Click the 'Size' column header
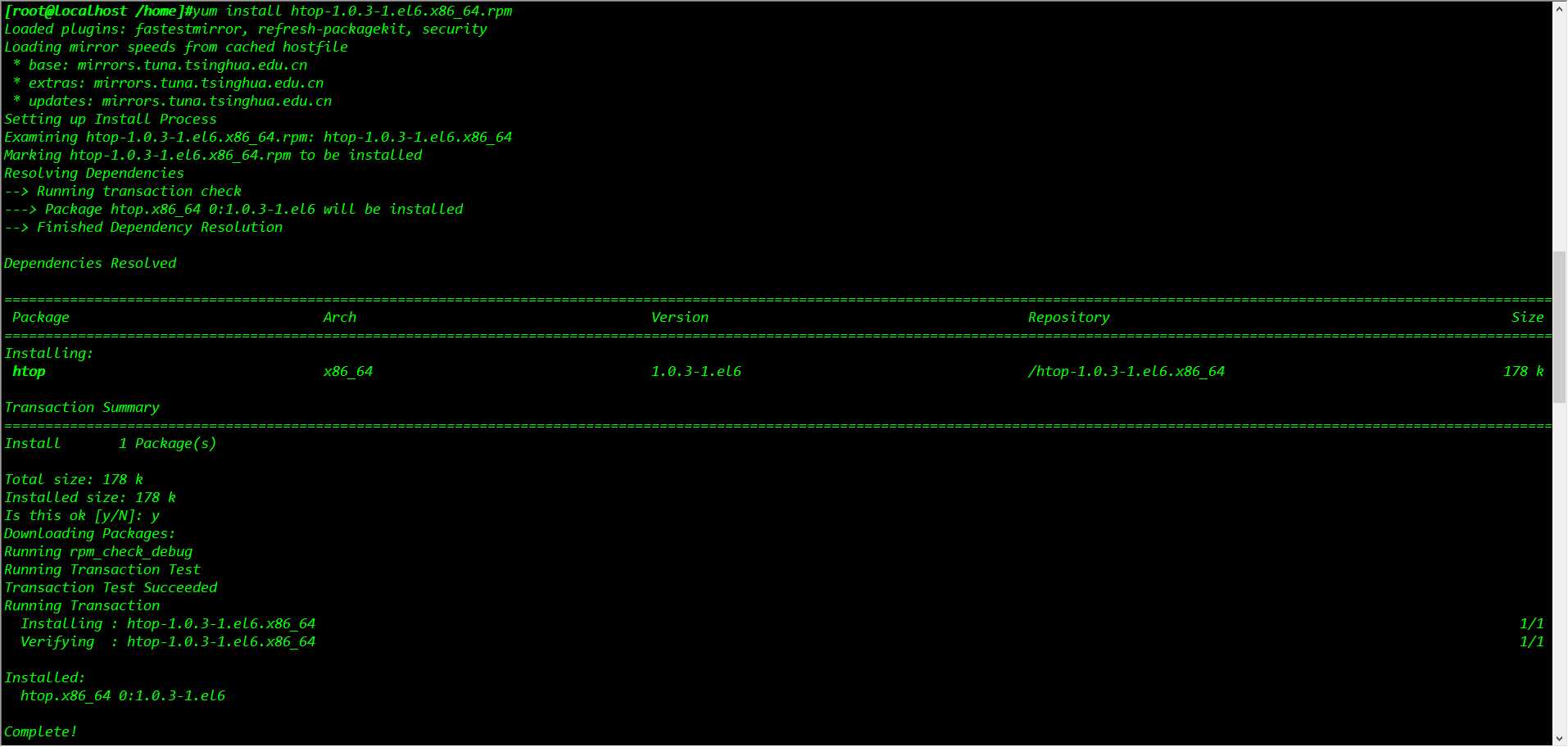1568x747 pixels. tap(1528, 317)
